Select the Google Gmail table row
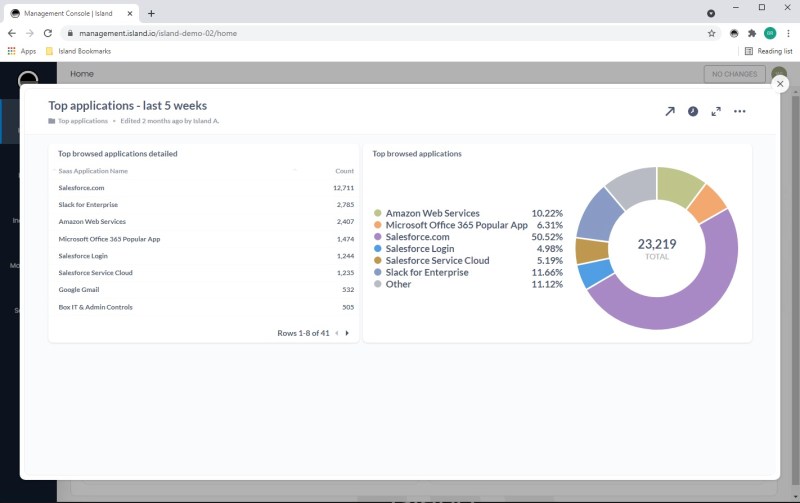The height and width of the screenshot is (503, 800). [x=206, y=289]
